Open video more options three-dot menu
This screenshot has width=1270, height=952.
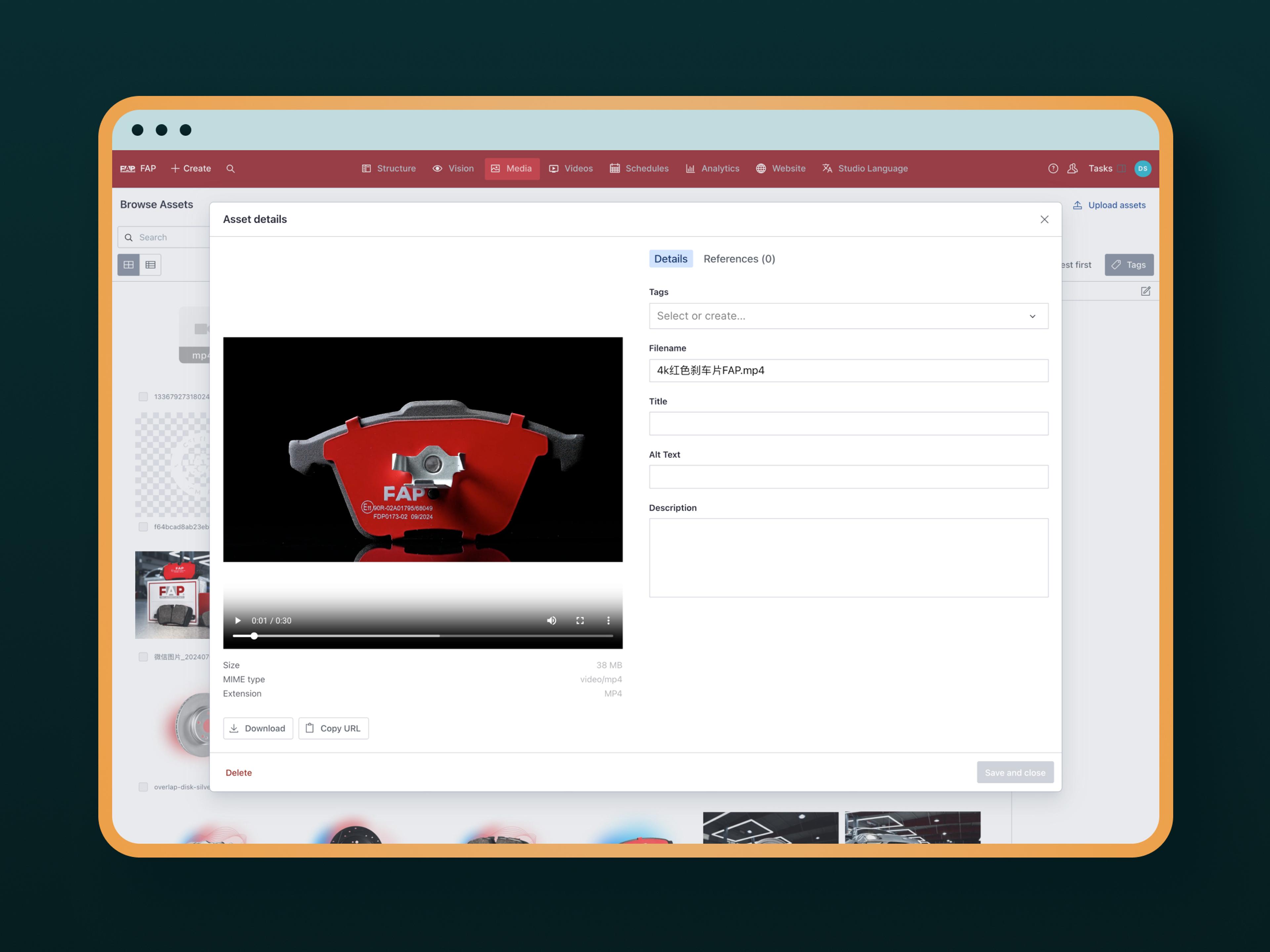click(x=608, y=621)
